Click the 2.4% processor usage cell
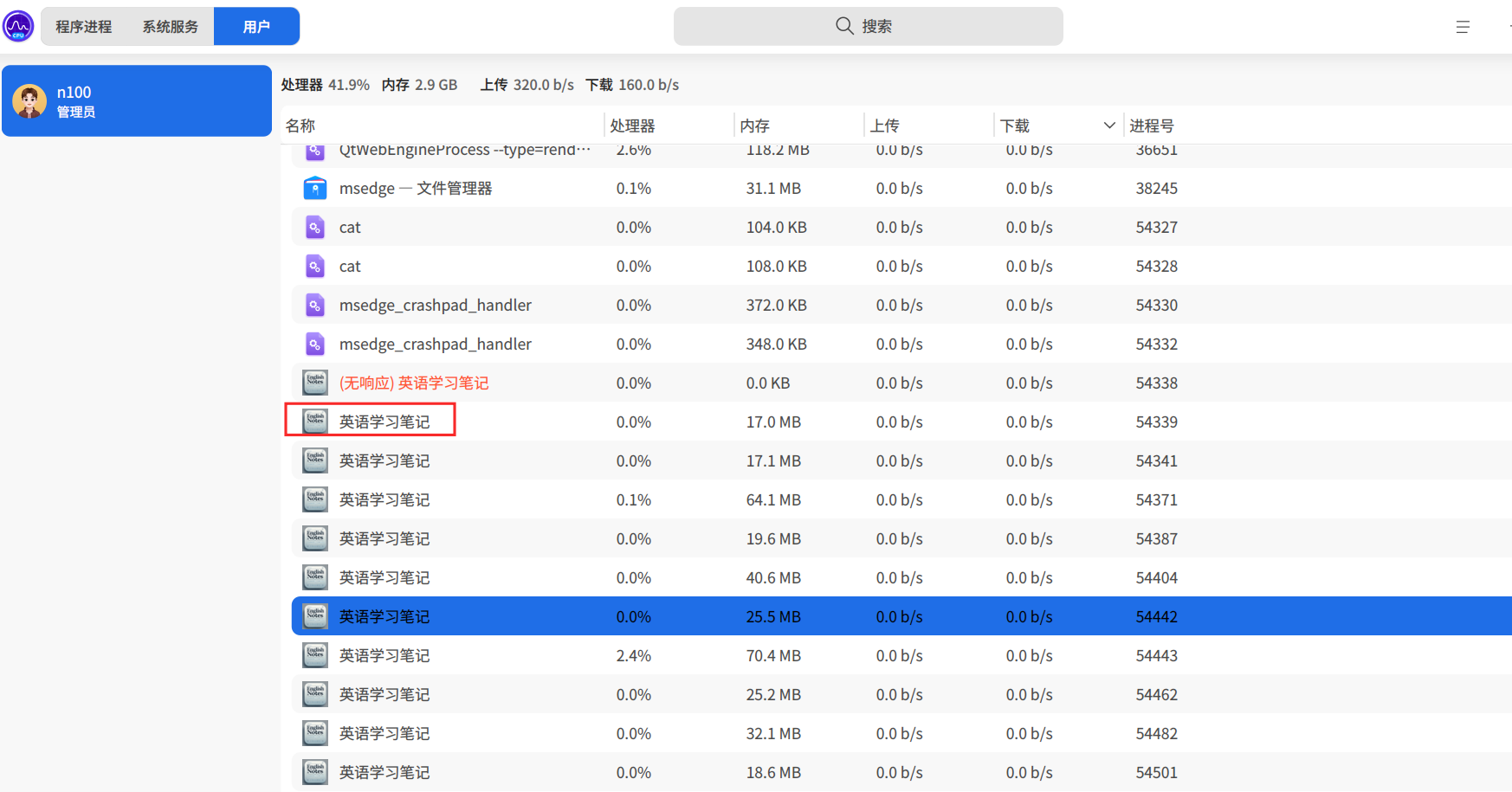Screen dimensions: 1512x792 (634, 655)
